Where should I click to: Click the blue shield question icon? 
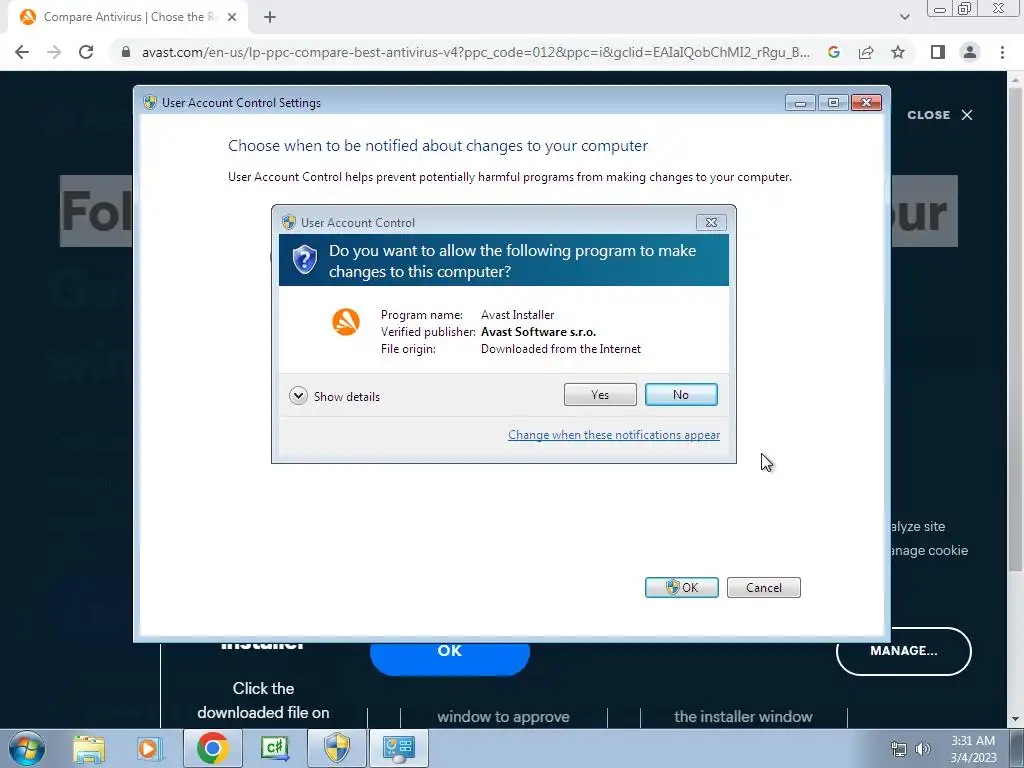pyautogui.click(x=304, y=260)
